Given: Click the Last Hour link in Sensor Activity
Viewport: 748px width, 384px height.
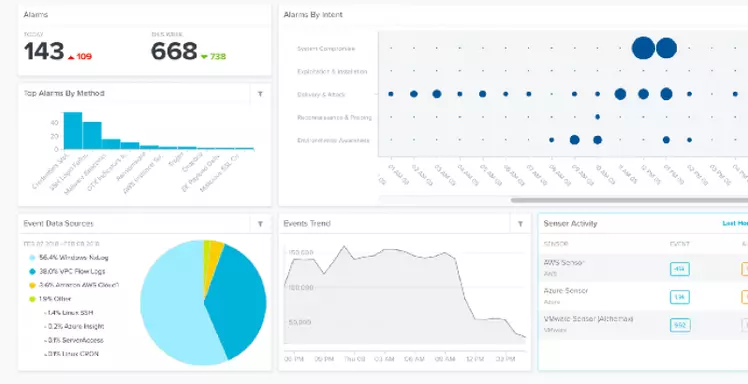Looking at the screenshot, I should 735,223.
